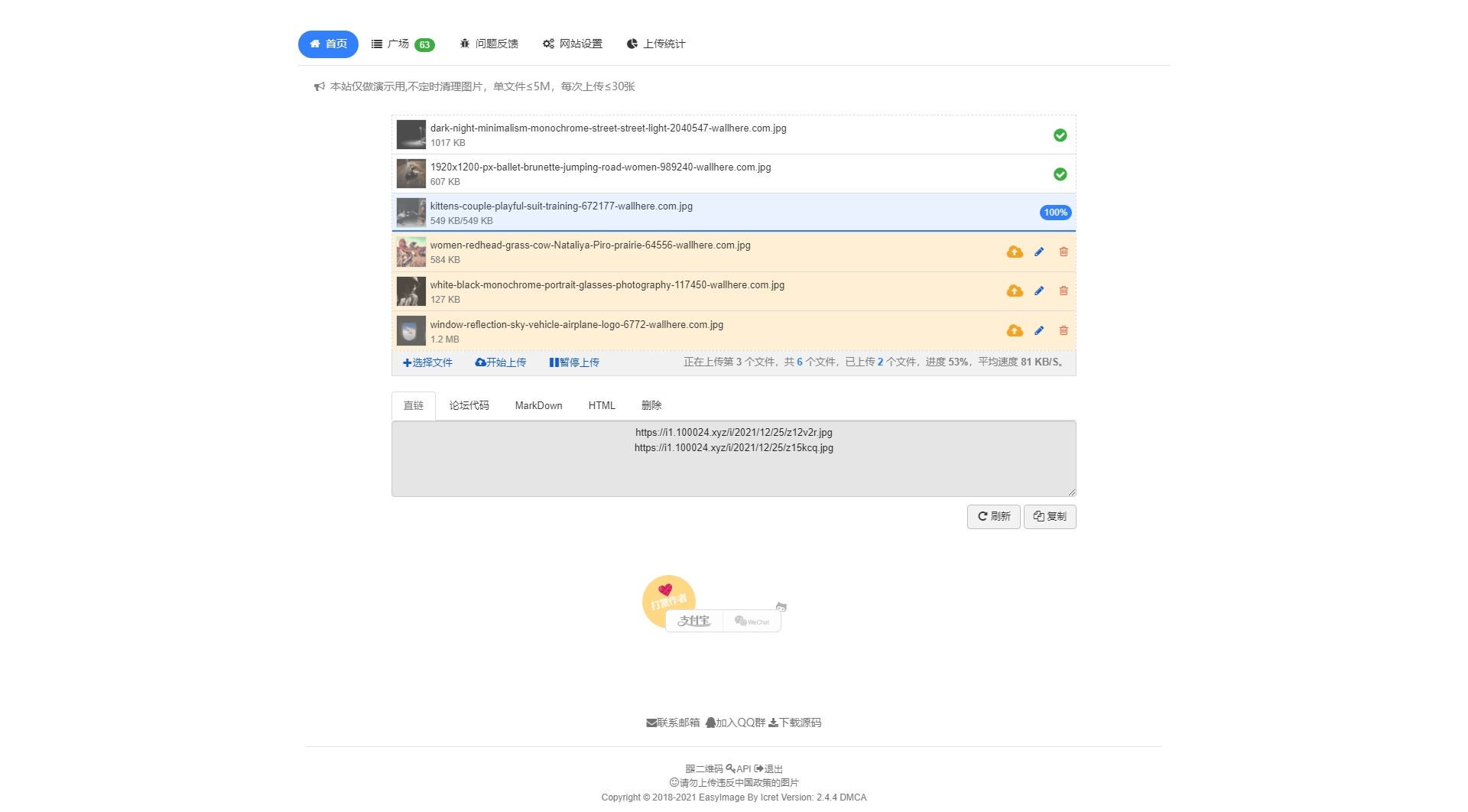The width and height of the screenshot is (1468, 812).
Task: Open the 首页 home tab
Action: (328, 44)
